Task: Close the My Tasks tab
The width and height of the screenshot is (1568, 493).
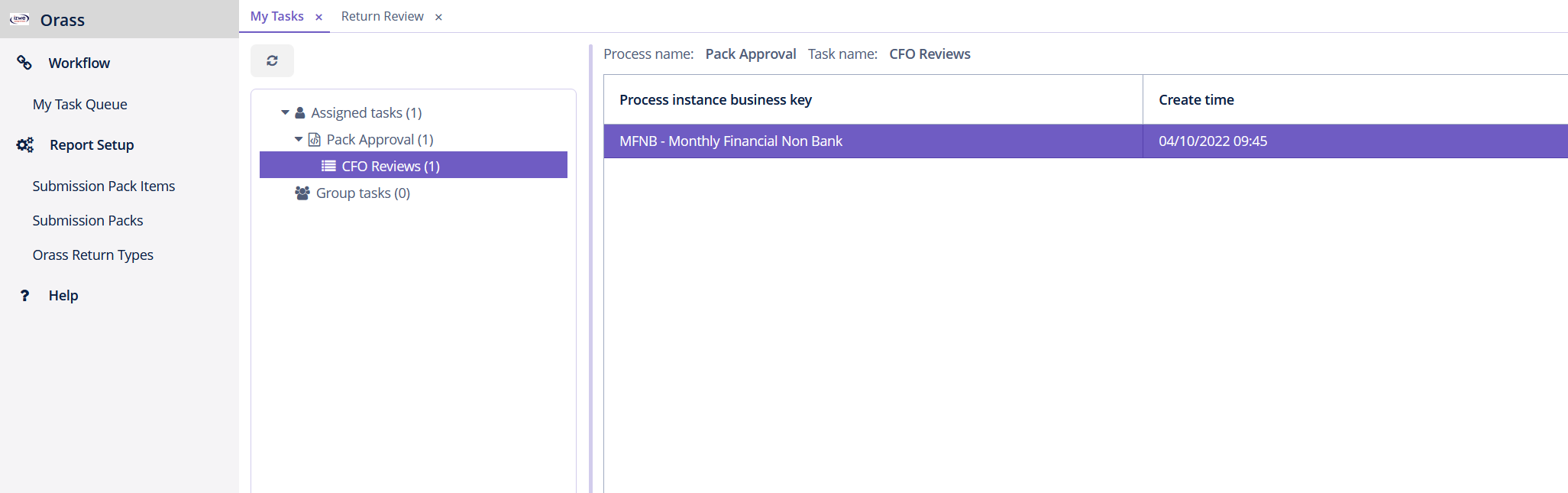Action: [319, 18]
